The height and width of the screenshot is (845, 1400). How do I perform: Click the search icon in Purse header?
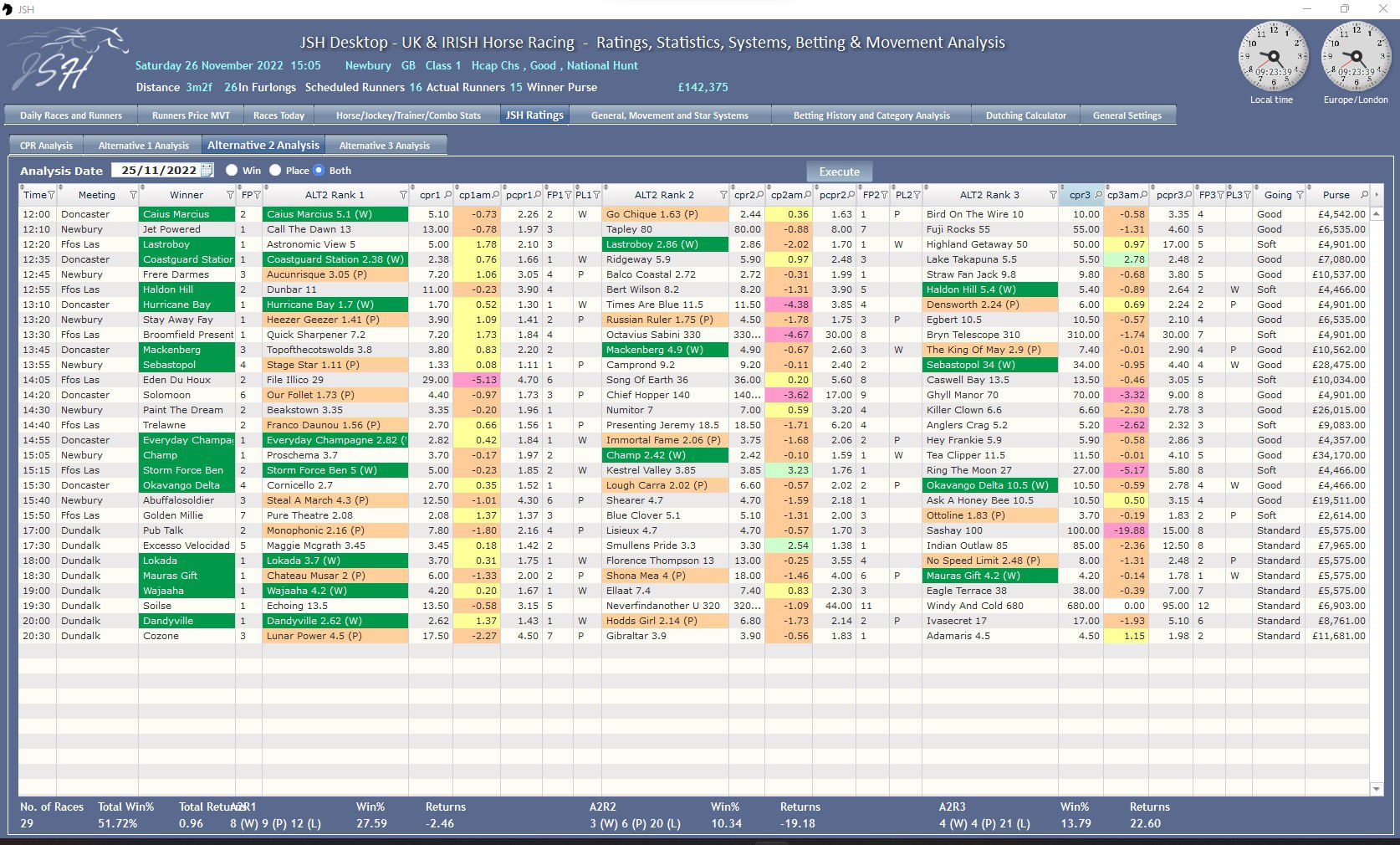[1364, 195]
